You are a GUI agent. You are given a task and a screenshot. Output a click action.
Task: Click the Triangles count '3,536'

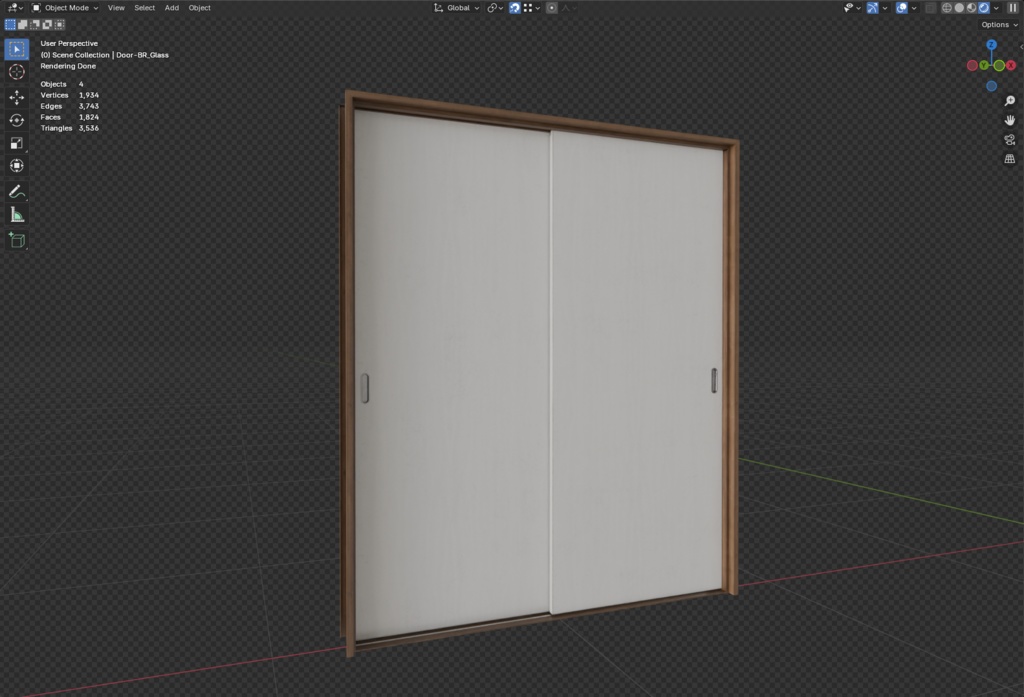pyautogui.click(x=89, y=128)
